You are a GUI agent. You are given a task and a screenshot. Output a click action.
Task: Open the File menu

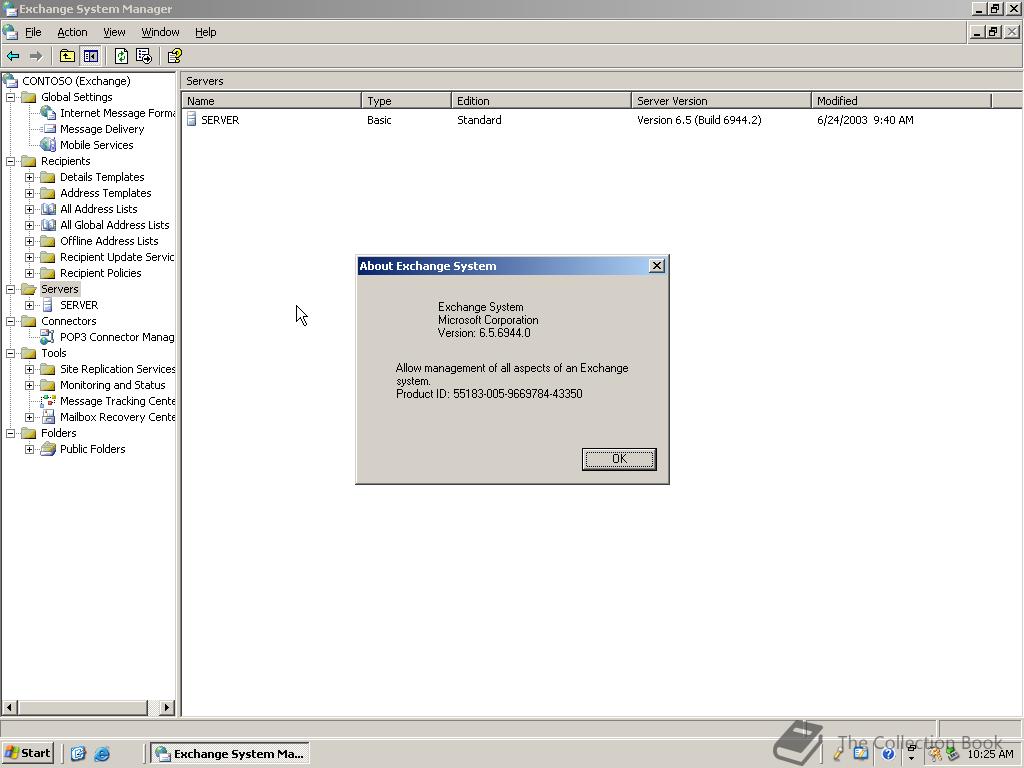pyautogui.click(x=33, y=32)
